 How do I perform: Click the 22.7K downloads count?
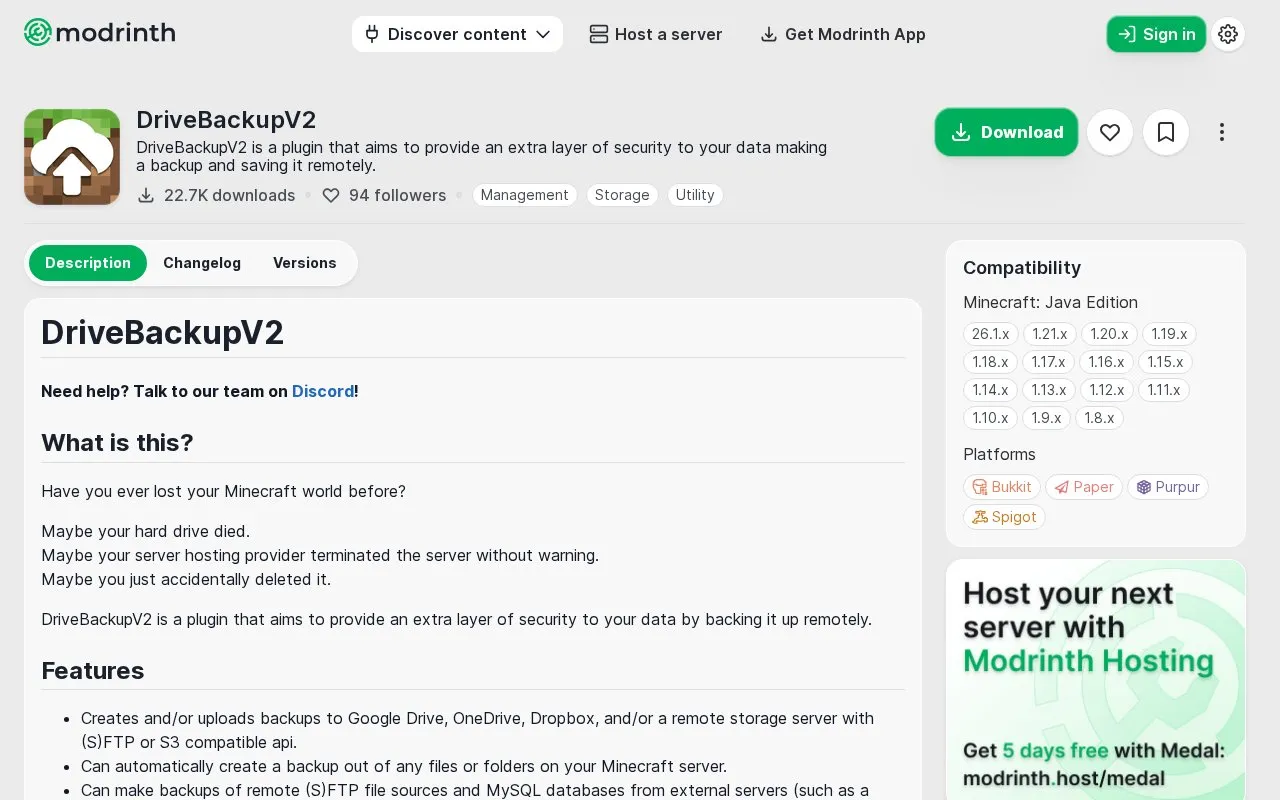click(217, 195)
